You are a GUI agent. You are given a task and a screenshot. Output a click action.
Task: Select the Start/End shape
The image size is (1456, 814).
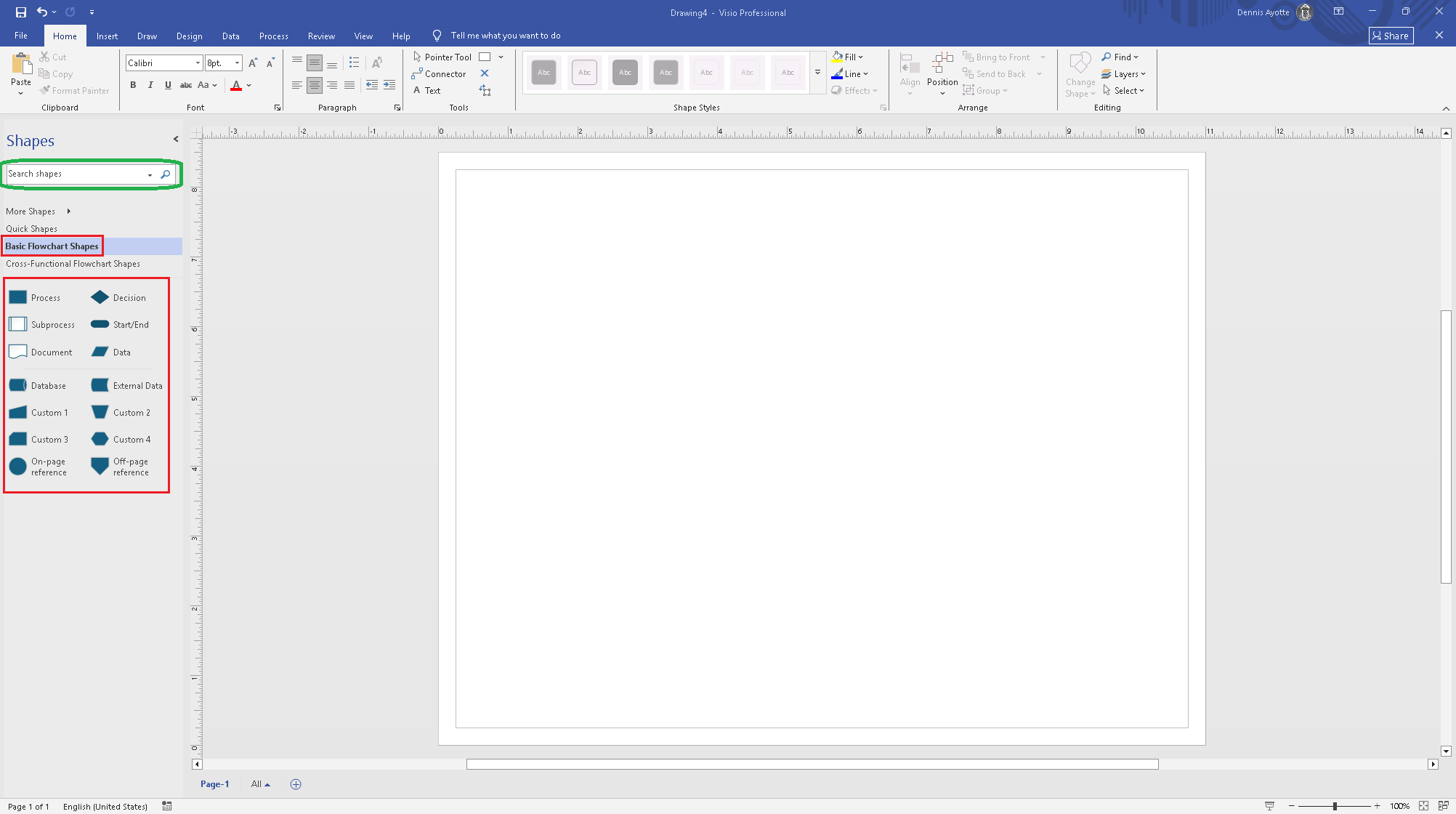tap(120, 324)
